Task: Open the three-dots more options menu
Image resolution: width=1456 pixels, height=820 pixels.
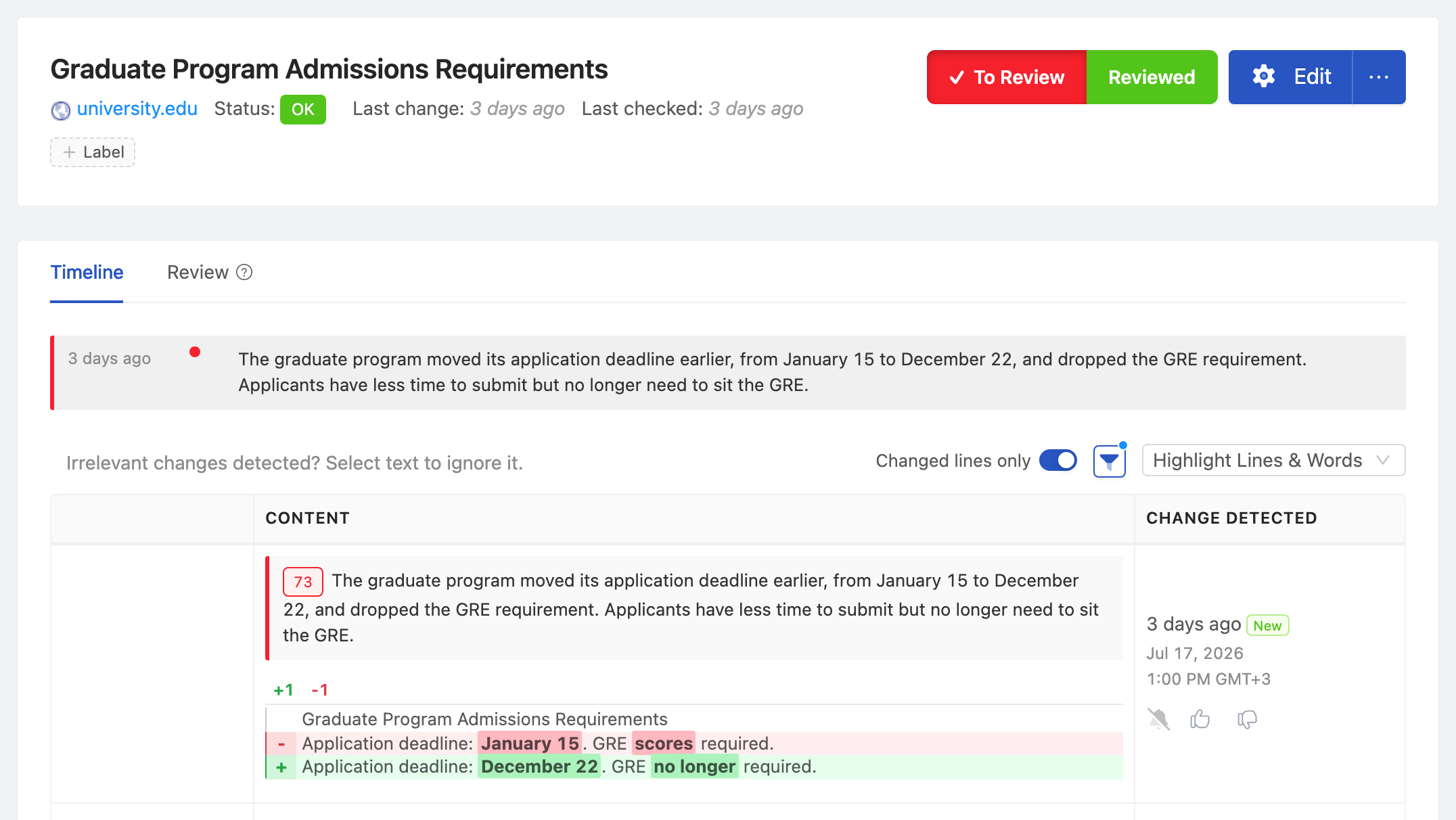Action: click(1379, 77)
